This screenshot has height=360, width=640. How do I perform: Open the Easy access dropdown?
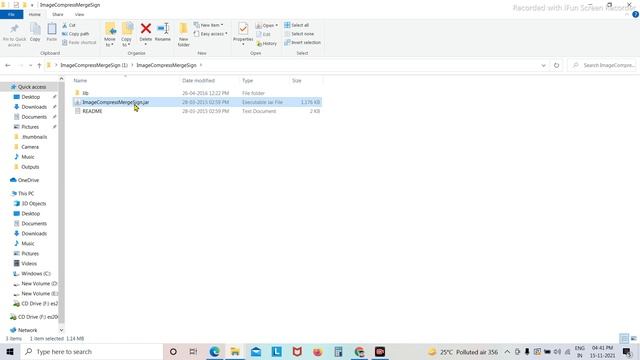tap(211, 34)
